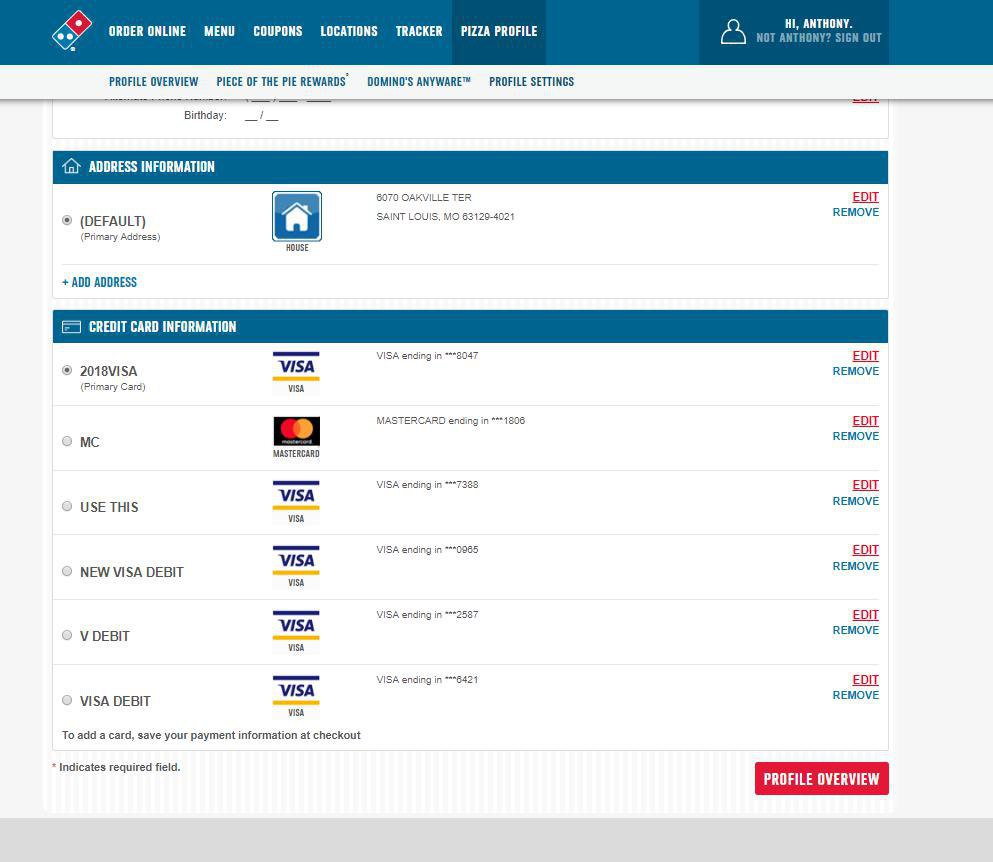Open the Locations navigation item
Viewport: 993px width, 862px height.
coord(349,31)
